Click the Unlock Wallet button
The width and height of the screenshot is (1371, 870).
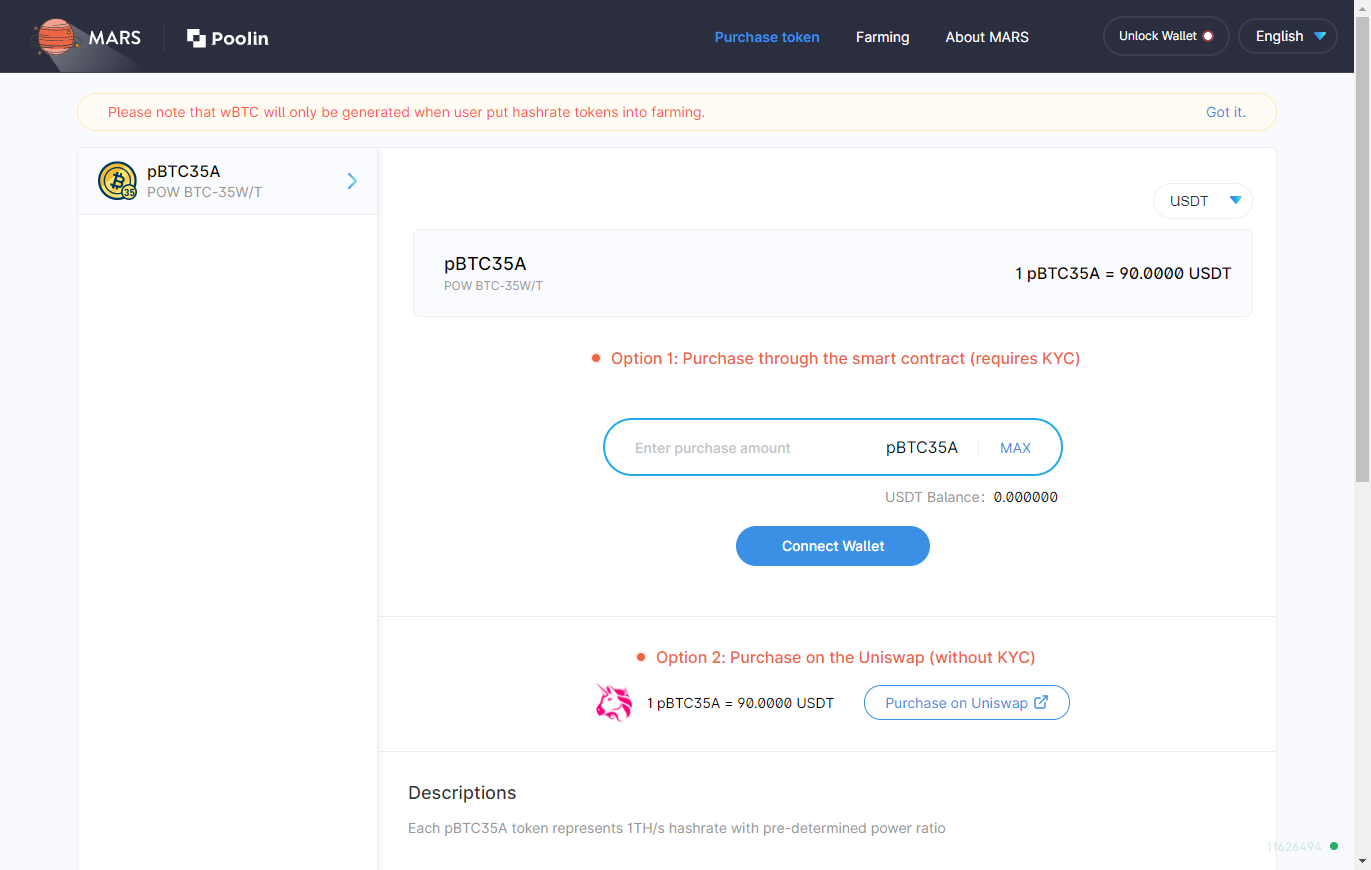click(x=1166, y=36)
